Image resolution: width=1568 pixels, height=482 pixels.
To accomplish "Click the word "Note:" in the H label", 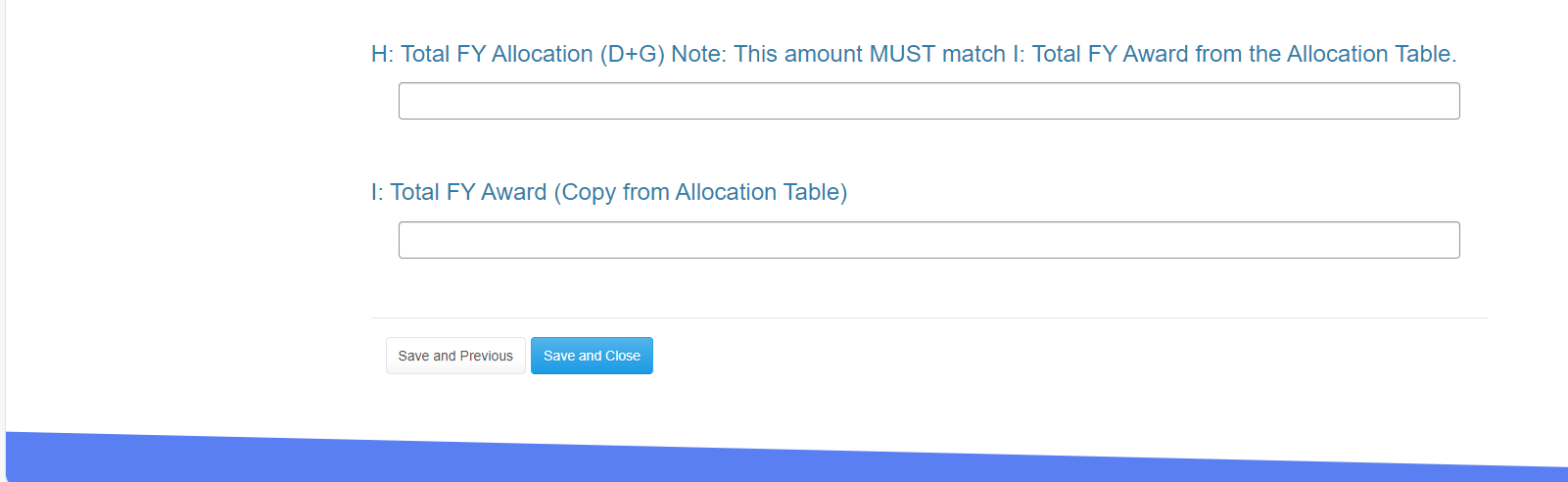I will pos(698,54).
